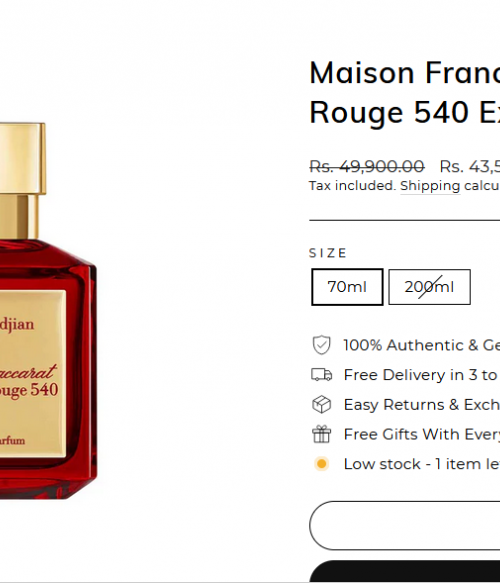The image size is (500, 583).
Task: Click the discounted Rs. 43 sale price
Action: point(470,166)
